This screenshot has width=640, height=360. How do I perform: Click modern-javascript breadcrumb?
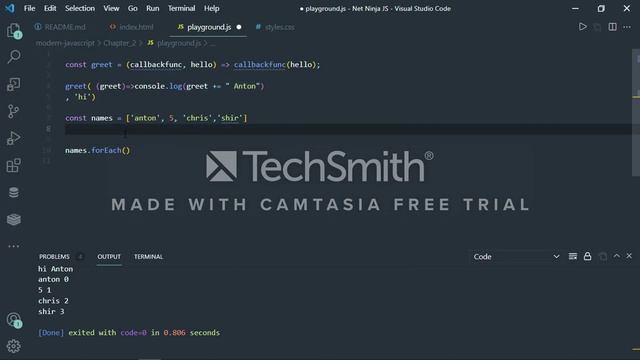(65, 43)
